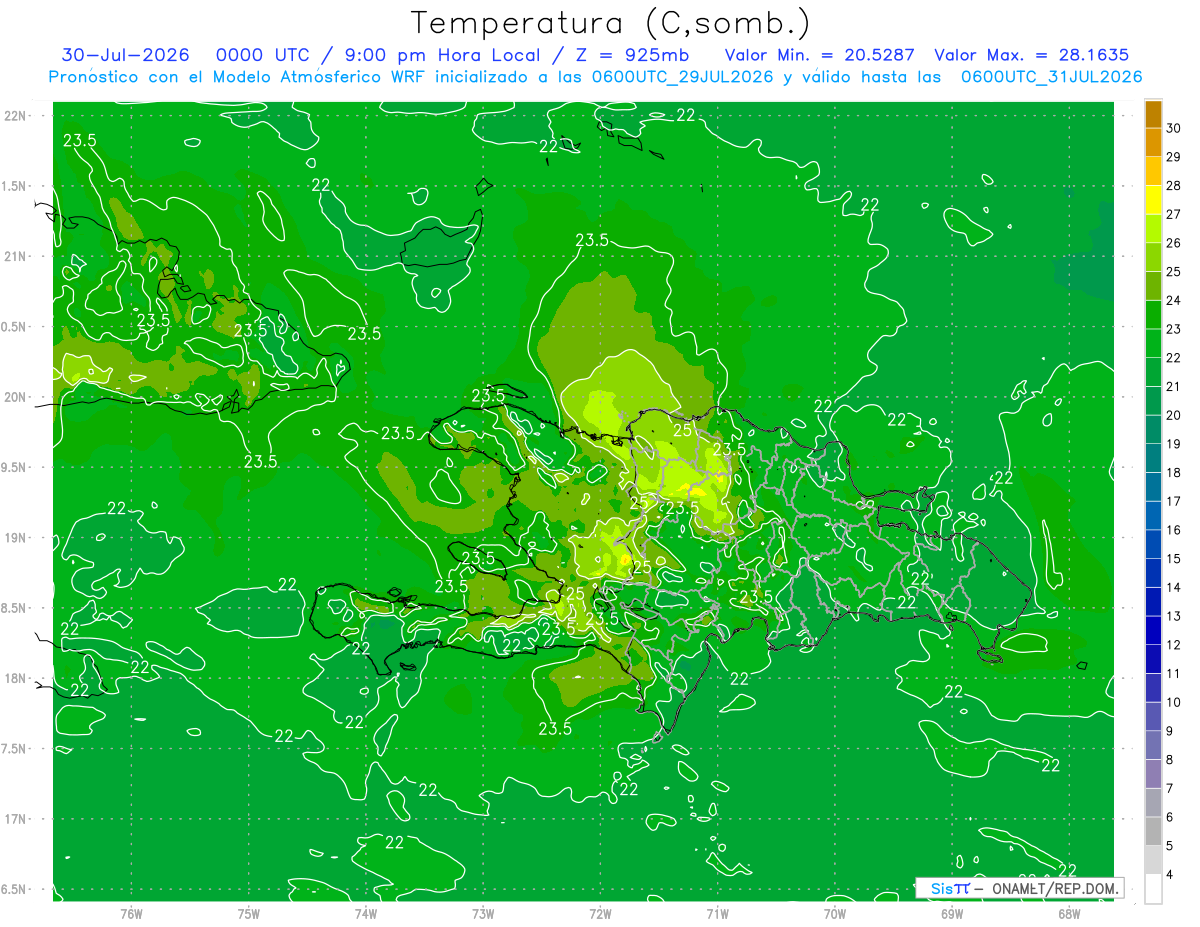Click the '75W' longitude axis label
The image size is (1200, 927).
tap(249, 913)
